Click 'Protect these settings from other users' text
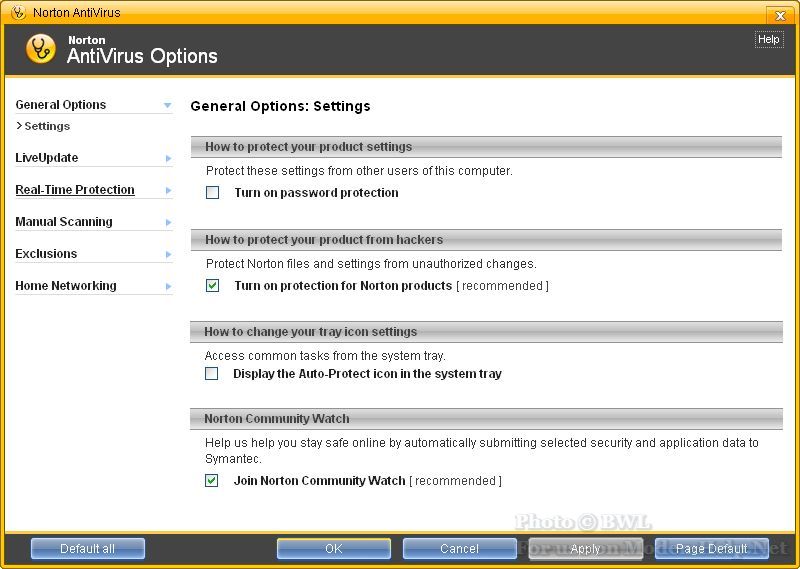800x569 pixels. click(x=359, y=170)
